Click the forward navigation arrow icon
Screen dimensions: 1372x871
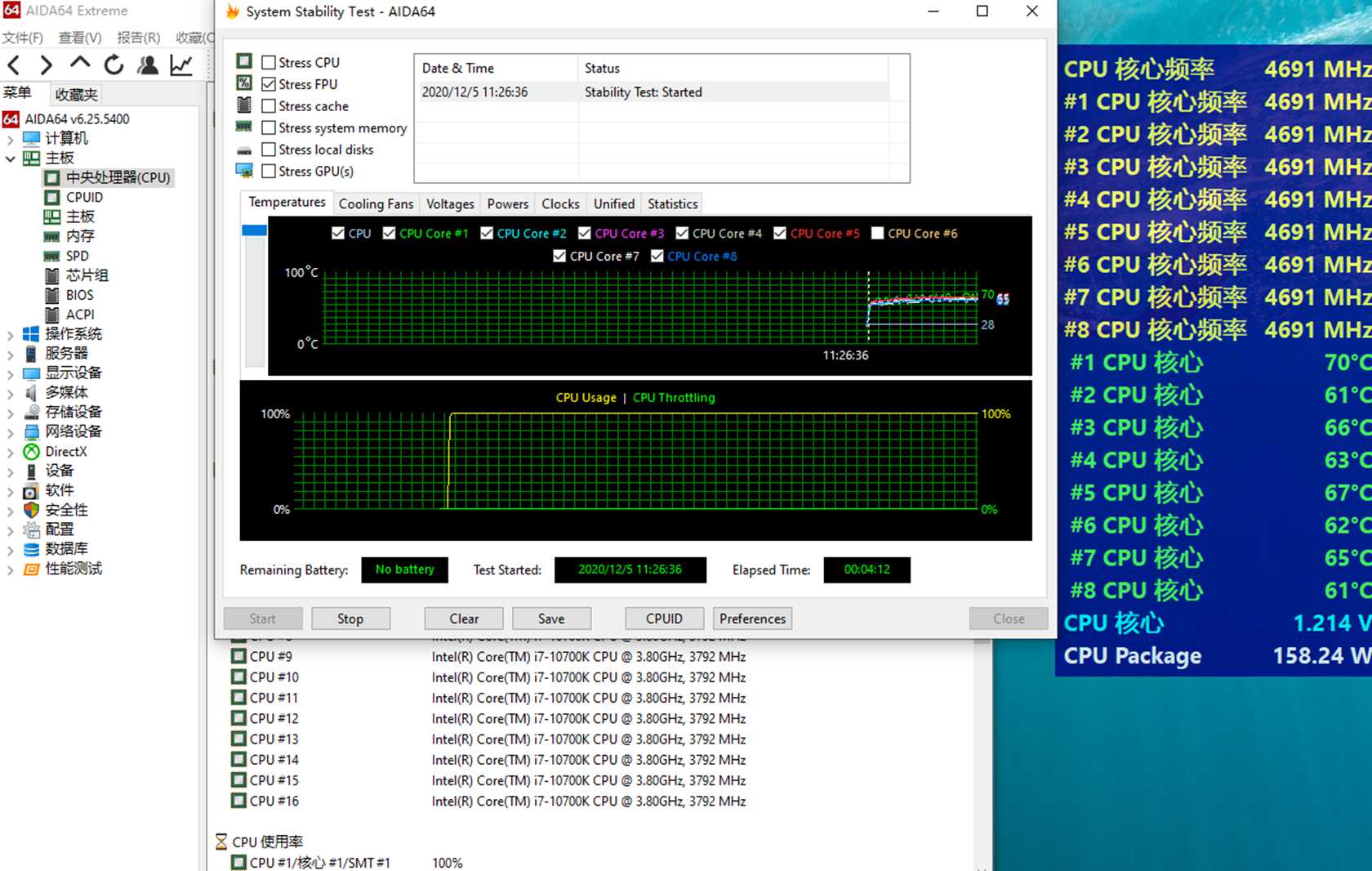click(x=46, y=65)
